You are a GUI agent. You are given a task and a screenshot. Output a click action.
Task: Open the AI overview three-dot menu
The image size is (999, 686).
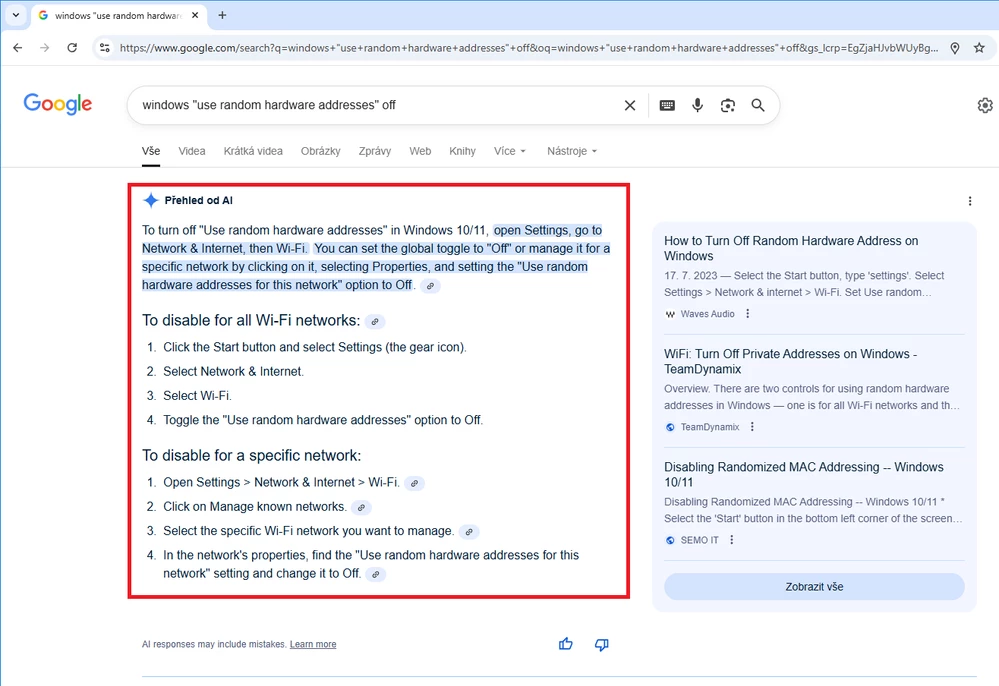click(x=969, y=201)
